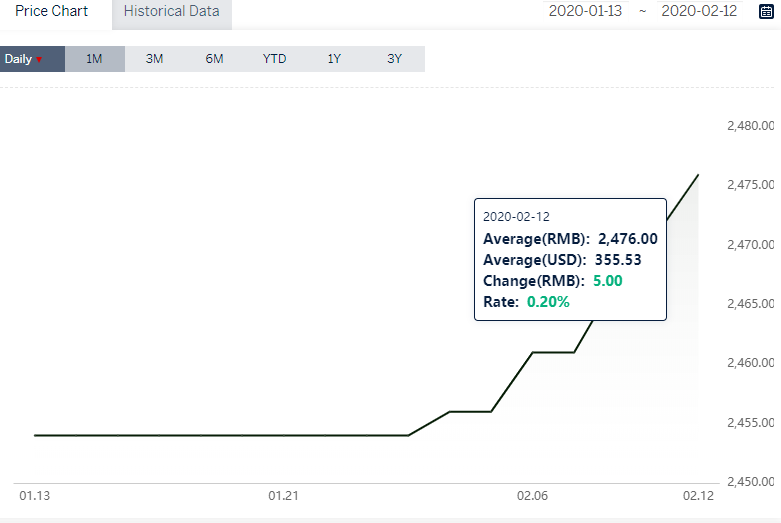Select the 6M time range
This screenshot has width=781, height=523.
(214, 59)
